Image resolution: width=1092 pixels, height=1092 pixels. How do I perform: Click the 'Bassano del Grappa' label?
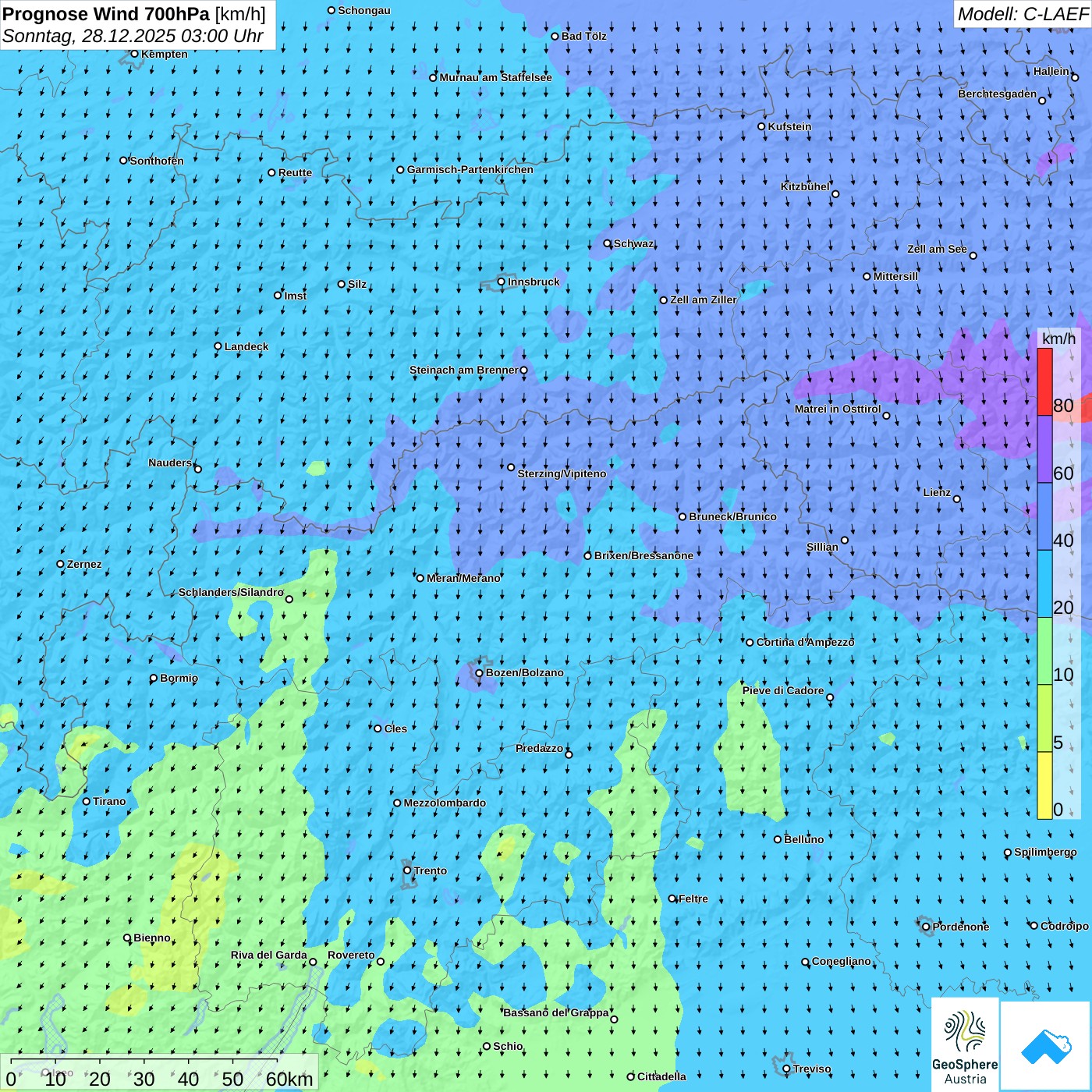point(556,1012)
